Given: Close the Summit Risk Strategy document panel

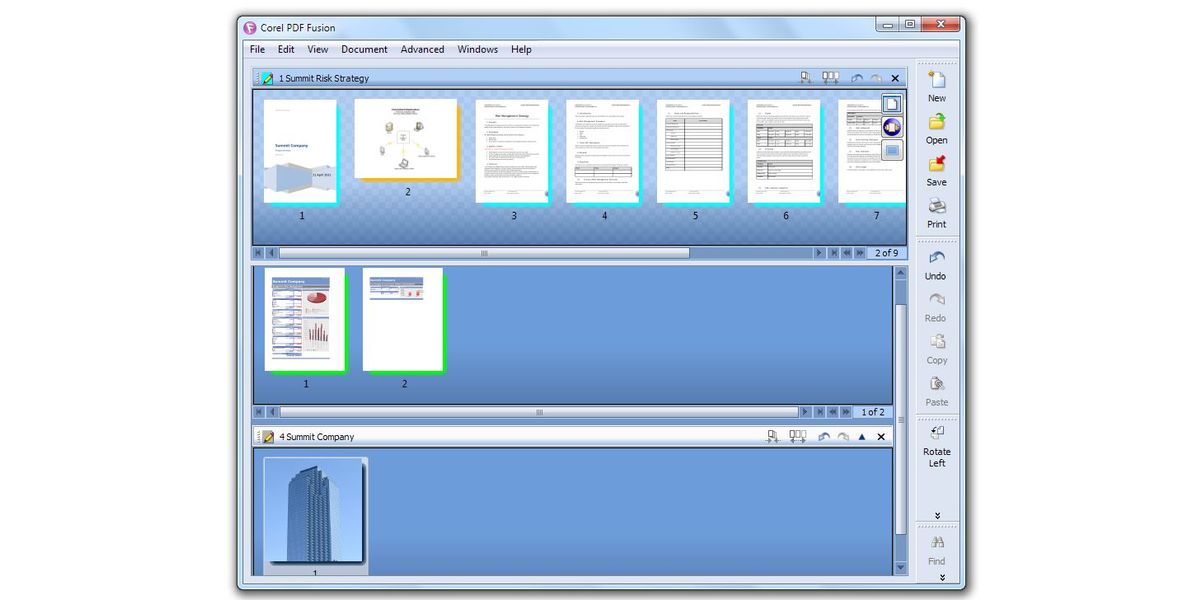Looking at the screenshot, I should tap(895, 78).
